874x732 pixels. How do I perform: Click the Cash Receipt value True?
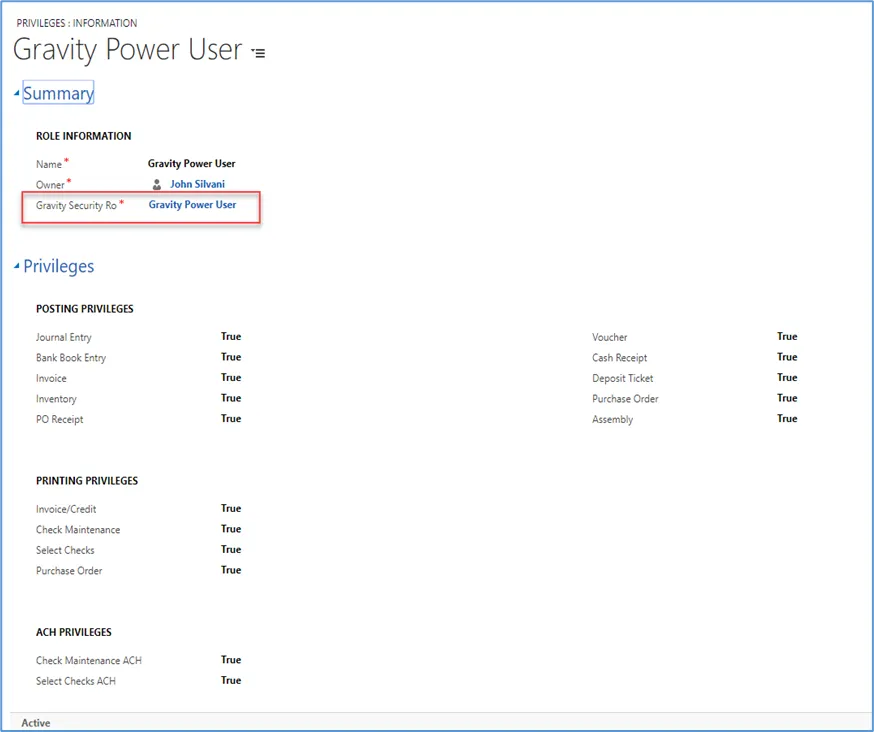click(x=787, y=357)
